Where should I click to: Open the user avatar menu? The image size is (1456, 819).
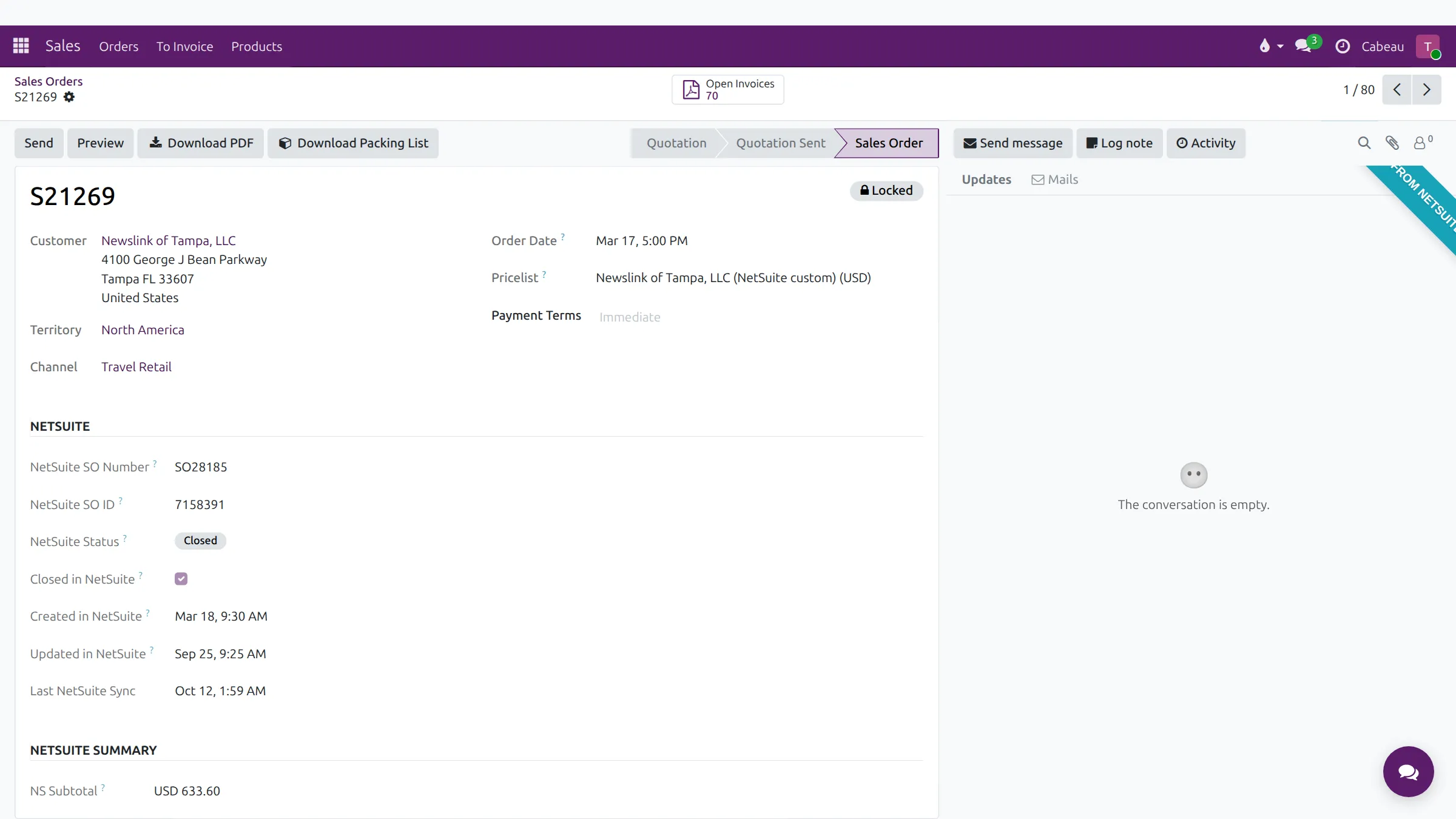[1428, 46]
